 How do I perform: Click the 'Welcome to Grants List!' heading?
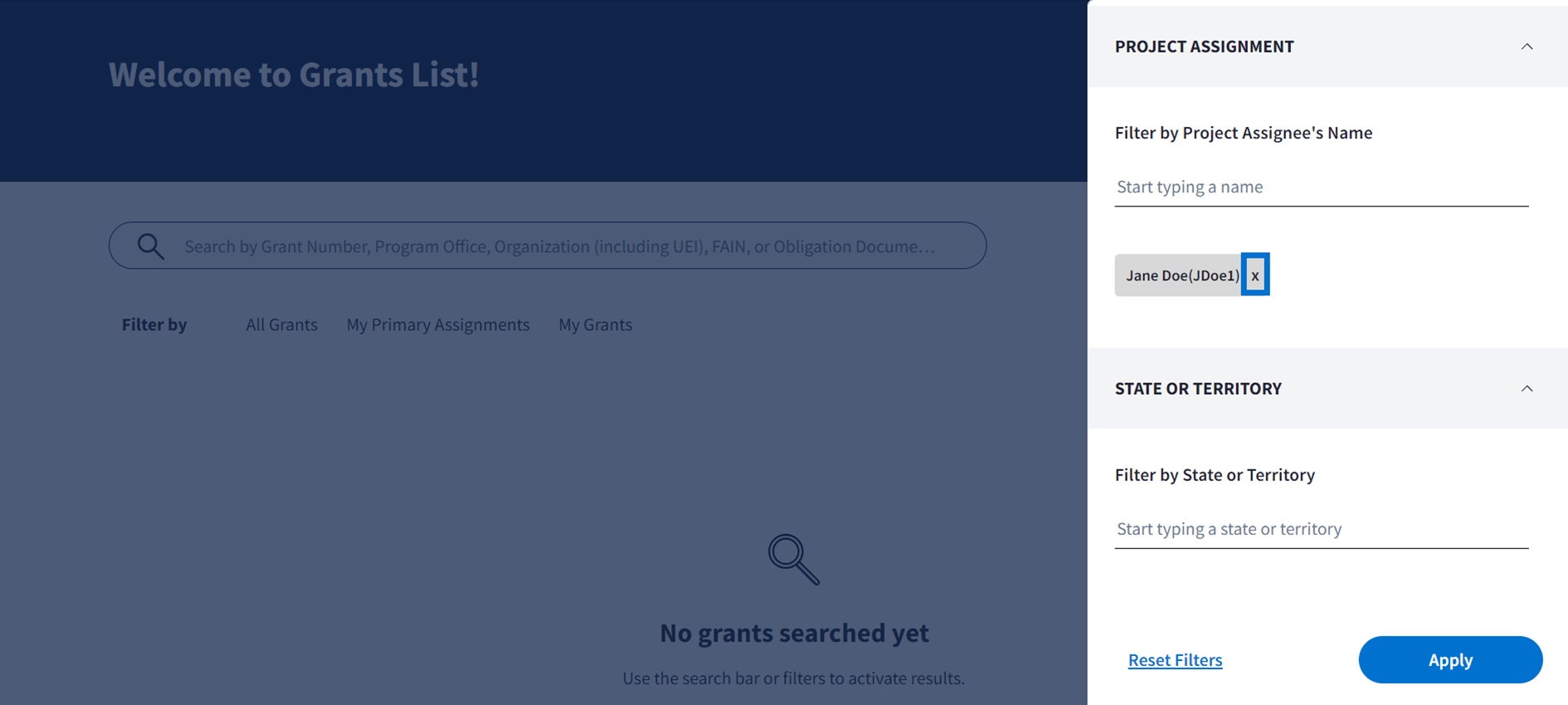coord(294,75)
